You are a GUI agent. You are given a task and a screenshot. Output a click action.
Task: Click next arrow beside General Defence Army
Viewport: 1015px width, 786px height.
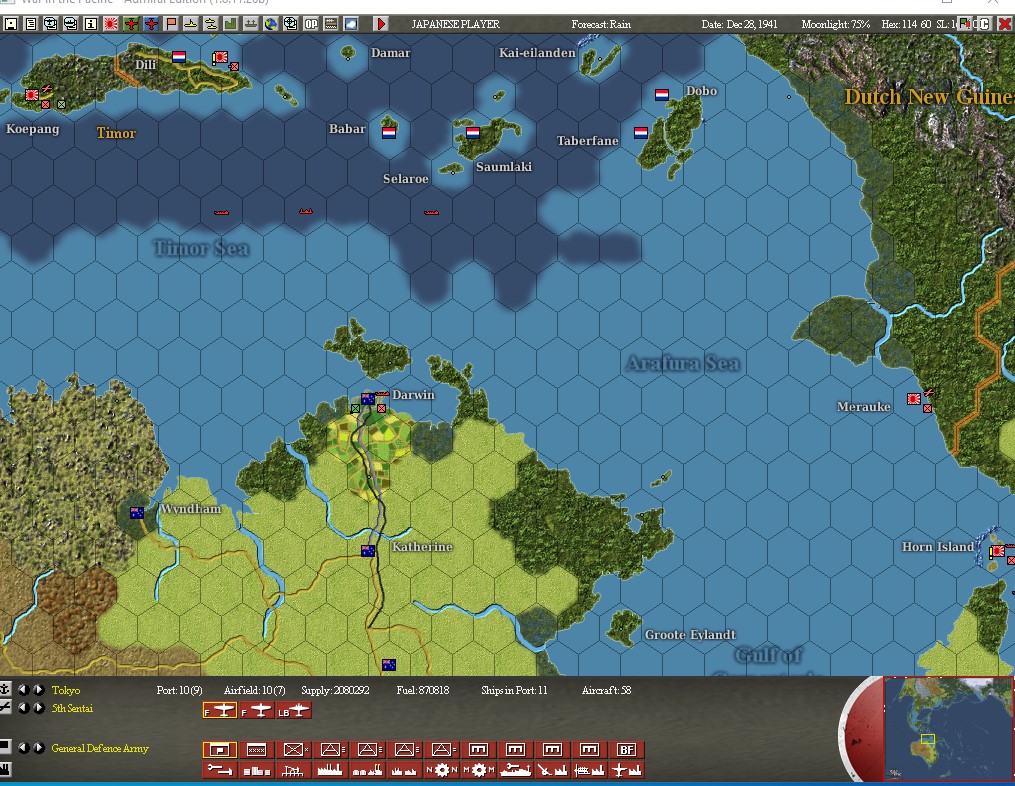[39, 748]
